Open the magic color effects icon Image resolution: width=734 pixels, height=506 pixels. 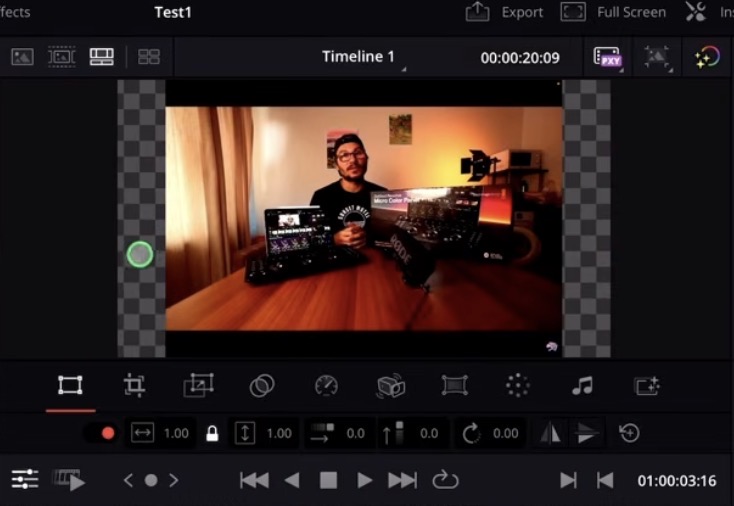tap(707, 57)
